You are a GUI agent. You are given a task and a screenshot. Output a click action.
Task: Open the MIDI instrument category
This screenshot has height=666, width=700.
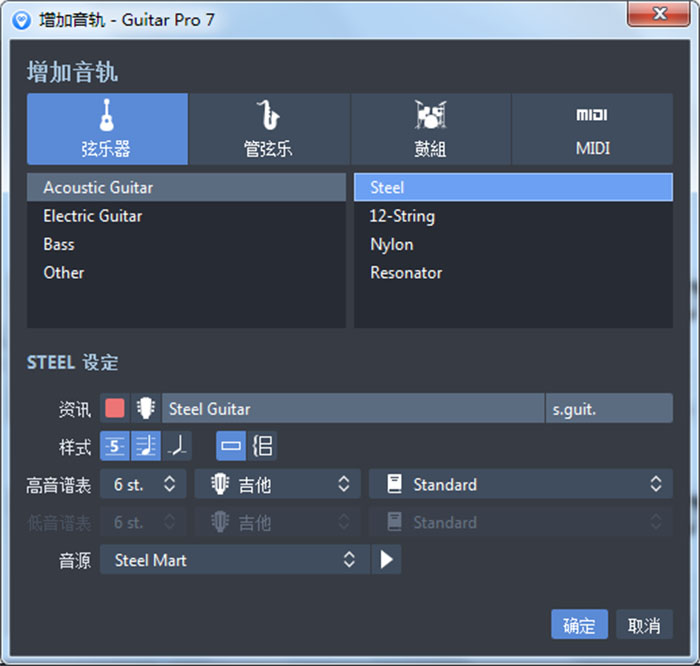point(592,129)
